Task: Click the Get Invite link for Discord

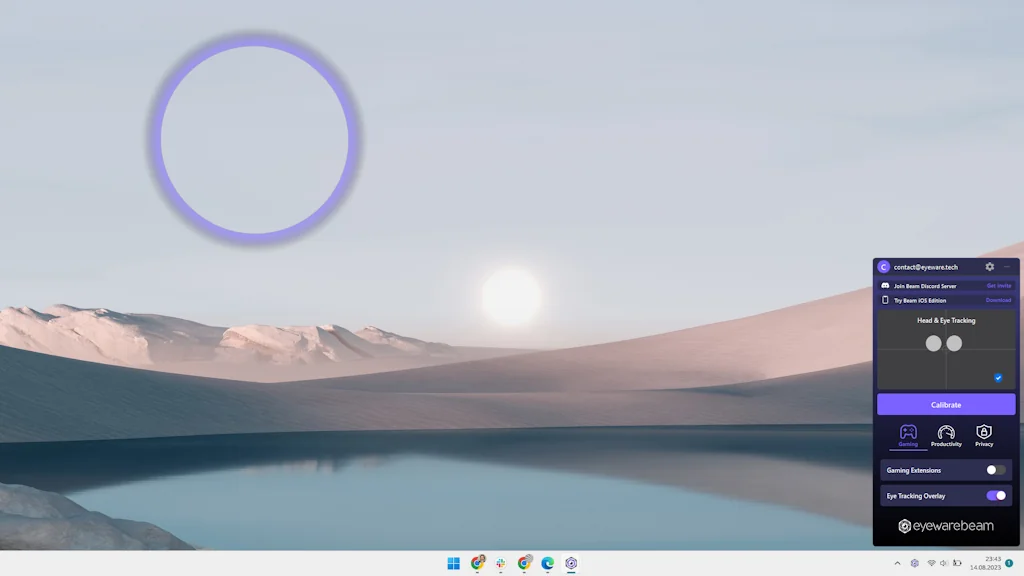Action: click(x=999, y=286)
